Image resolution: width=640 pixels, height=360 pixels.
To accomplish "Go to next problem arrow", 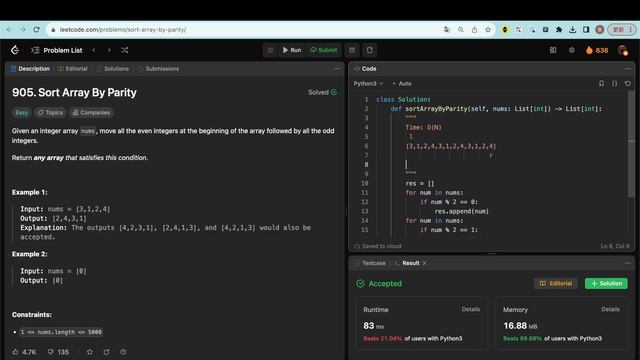I will coord(109,50).
